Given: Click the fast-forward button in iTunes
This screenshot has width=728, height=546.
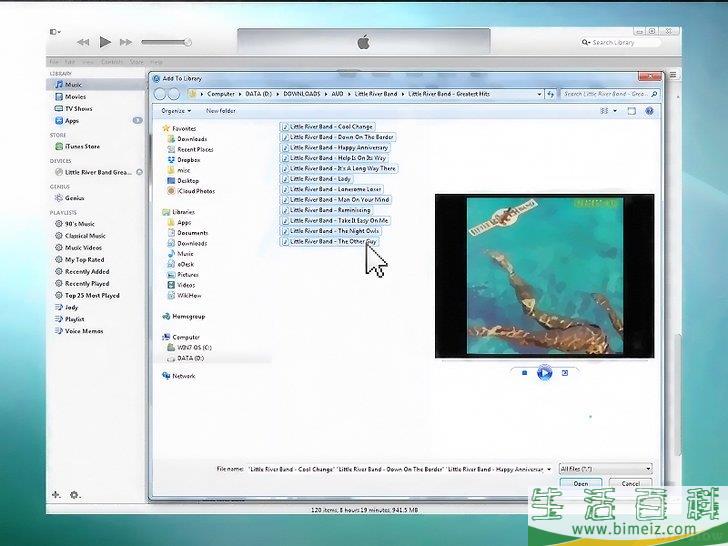Looking at the screenshot, I should click(x=126, y=42).
